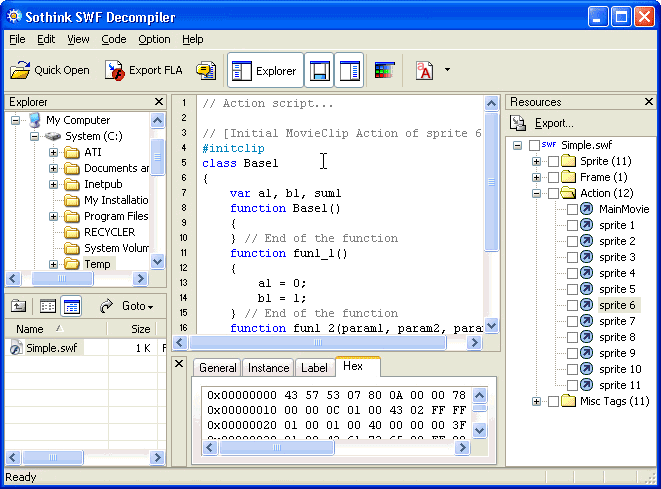Click the yellow comment notes toolbar icon
The image size is (661, 489).
(206, 70)
